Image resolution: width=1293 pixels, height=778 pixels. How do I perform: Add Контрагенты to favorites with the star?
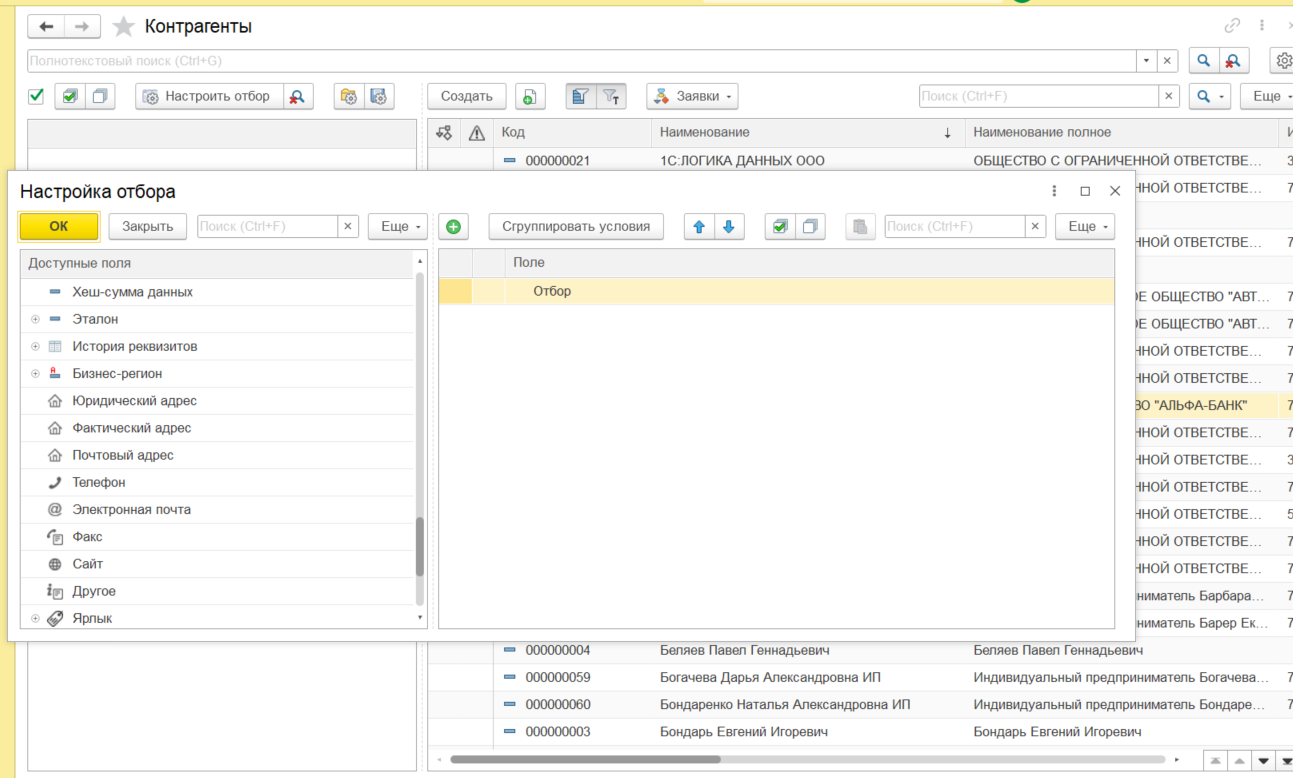tap(123, 26)
